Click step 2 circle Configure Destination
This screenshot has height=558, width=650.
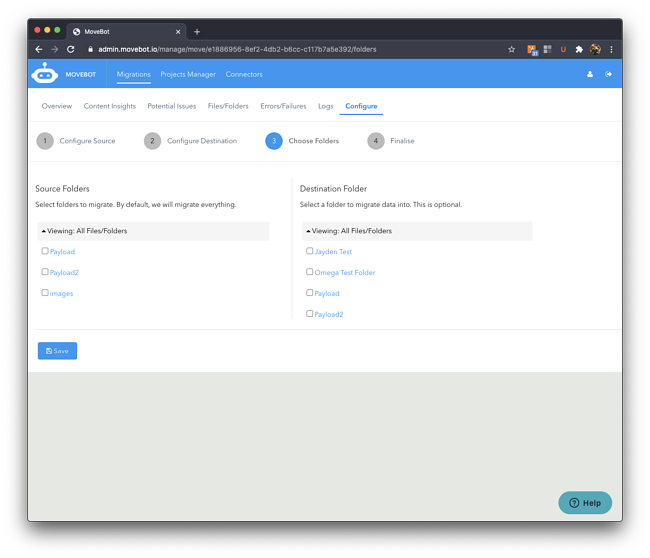click(x=153, y=141)
